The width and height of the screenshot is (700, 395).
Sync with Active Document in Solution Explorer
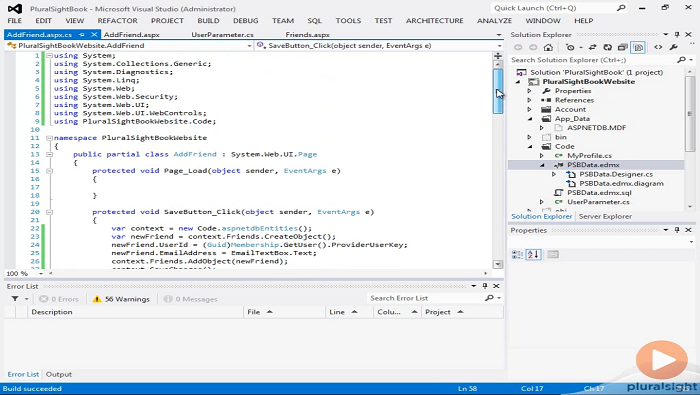592,47
